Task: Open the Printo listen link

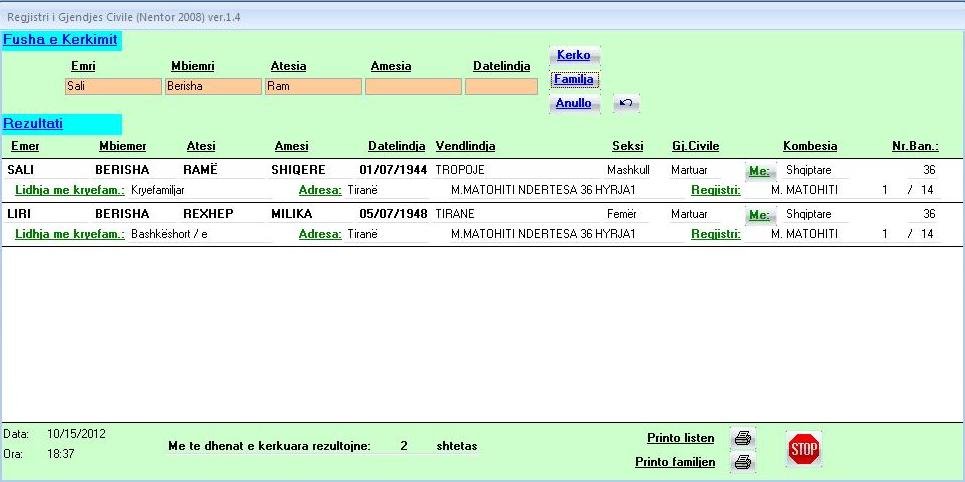Action: 680,438
